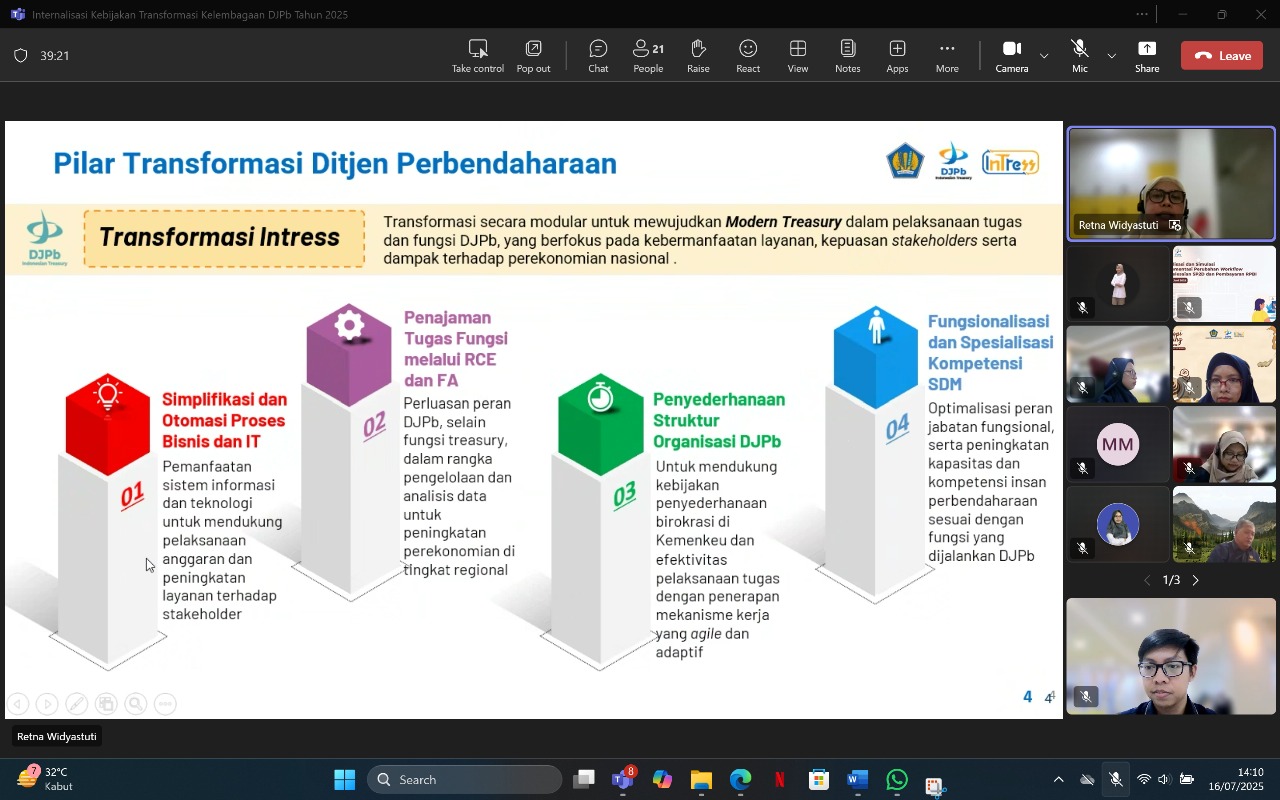Go to previous slide arrow control
This screenshot has height=800, width=1280.
[17, 704]
